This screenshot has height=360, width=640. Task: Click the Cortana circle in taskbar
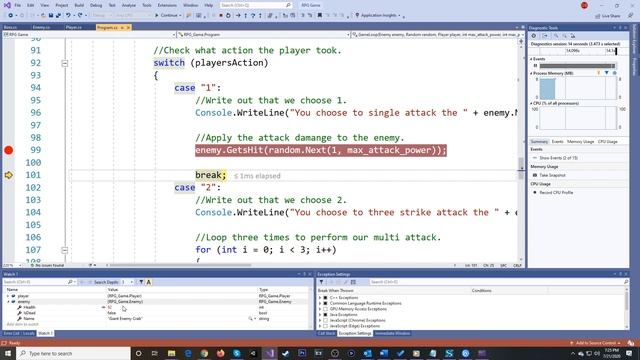coord(138,353)
